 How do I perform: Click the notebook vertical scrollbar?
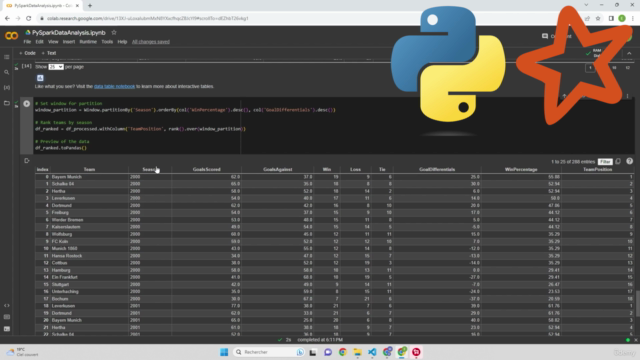[x=638, y=303]
